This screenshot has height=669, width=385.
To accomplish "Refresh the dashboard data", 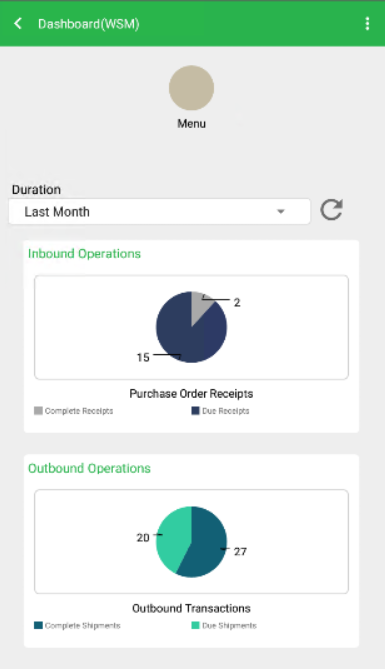I will tap(332, 210).
